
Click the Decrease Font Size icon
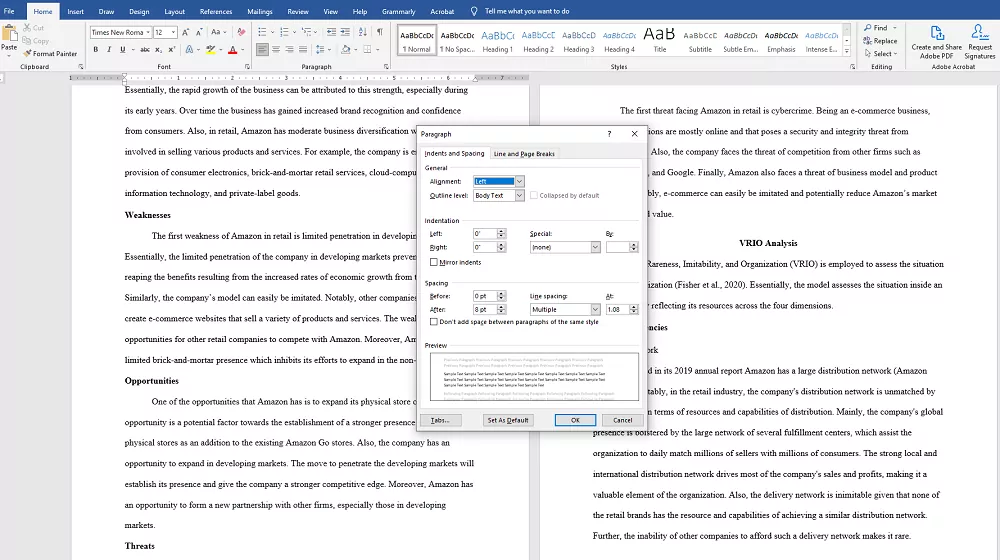(199, 32)
